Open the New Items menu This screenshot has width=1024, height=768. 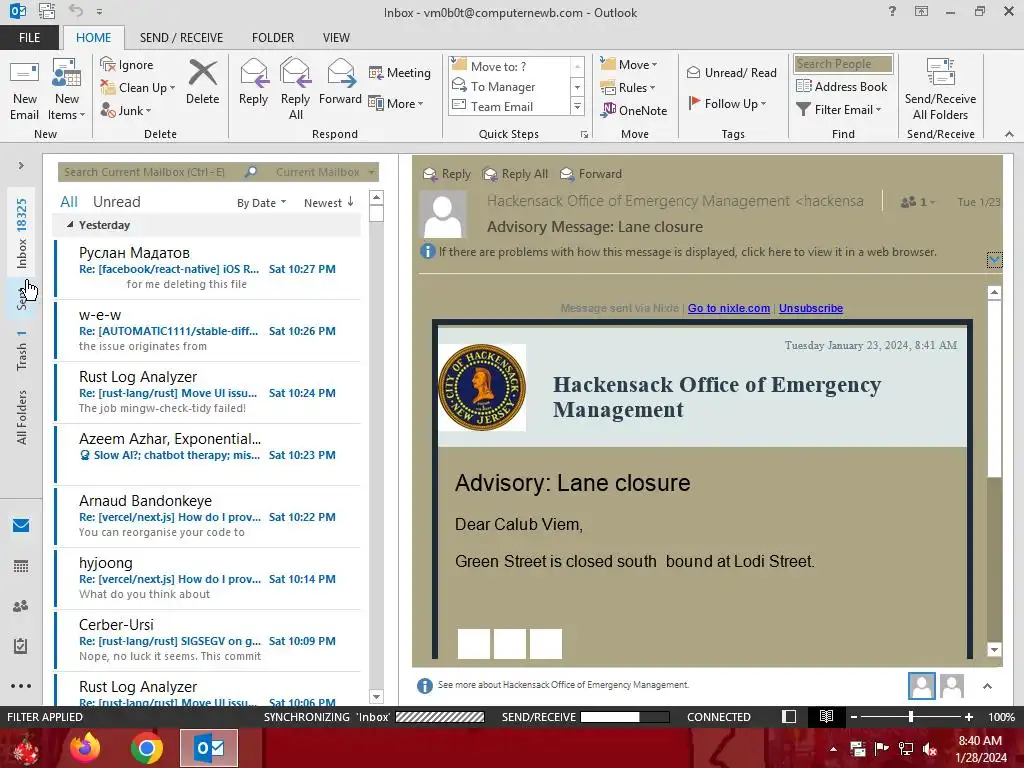67,90
